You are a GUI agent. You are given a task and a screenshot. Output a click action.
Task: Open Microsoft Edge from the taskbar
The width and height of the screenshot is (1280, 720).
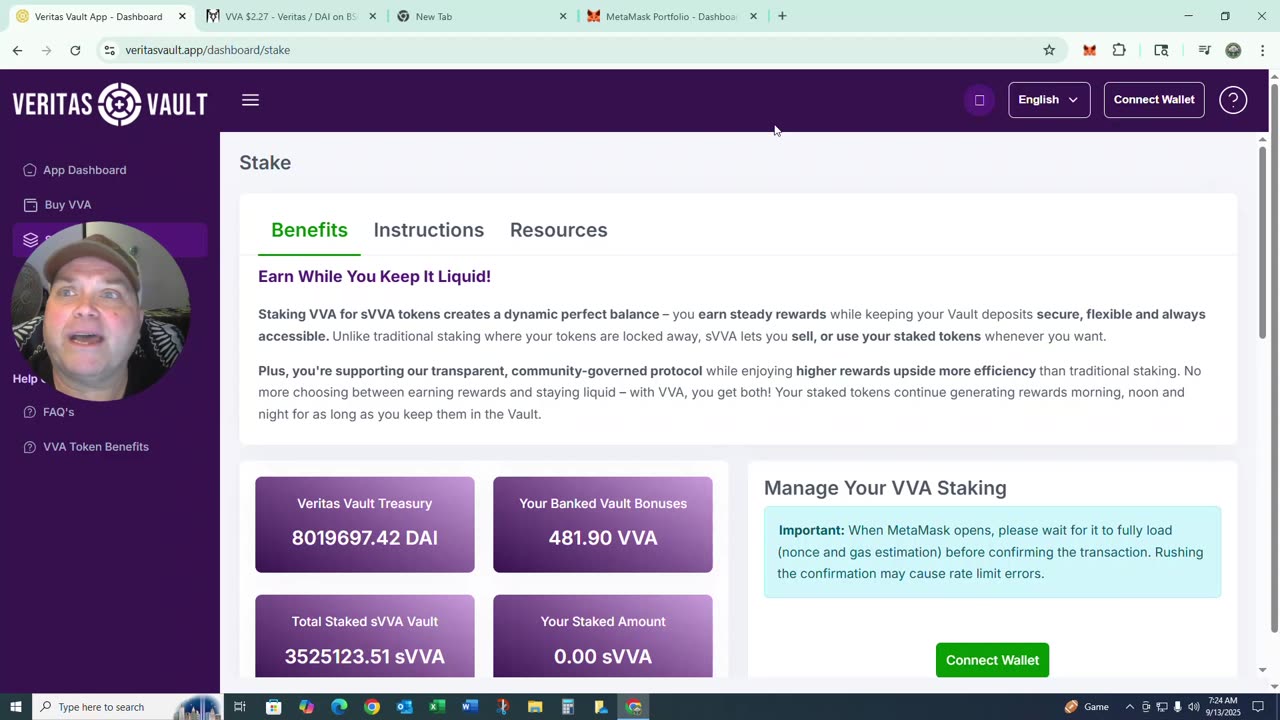coord(339,707)
